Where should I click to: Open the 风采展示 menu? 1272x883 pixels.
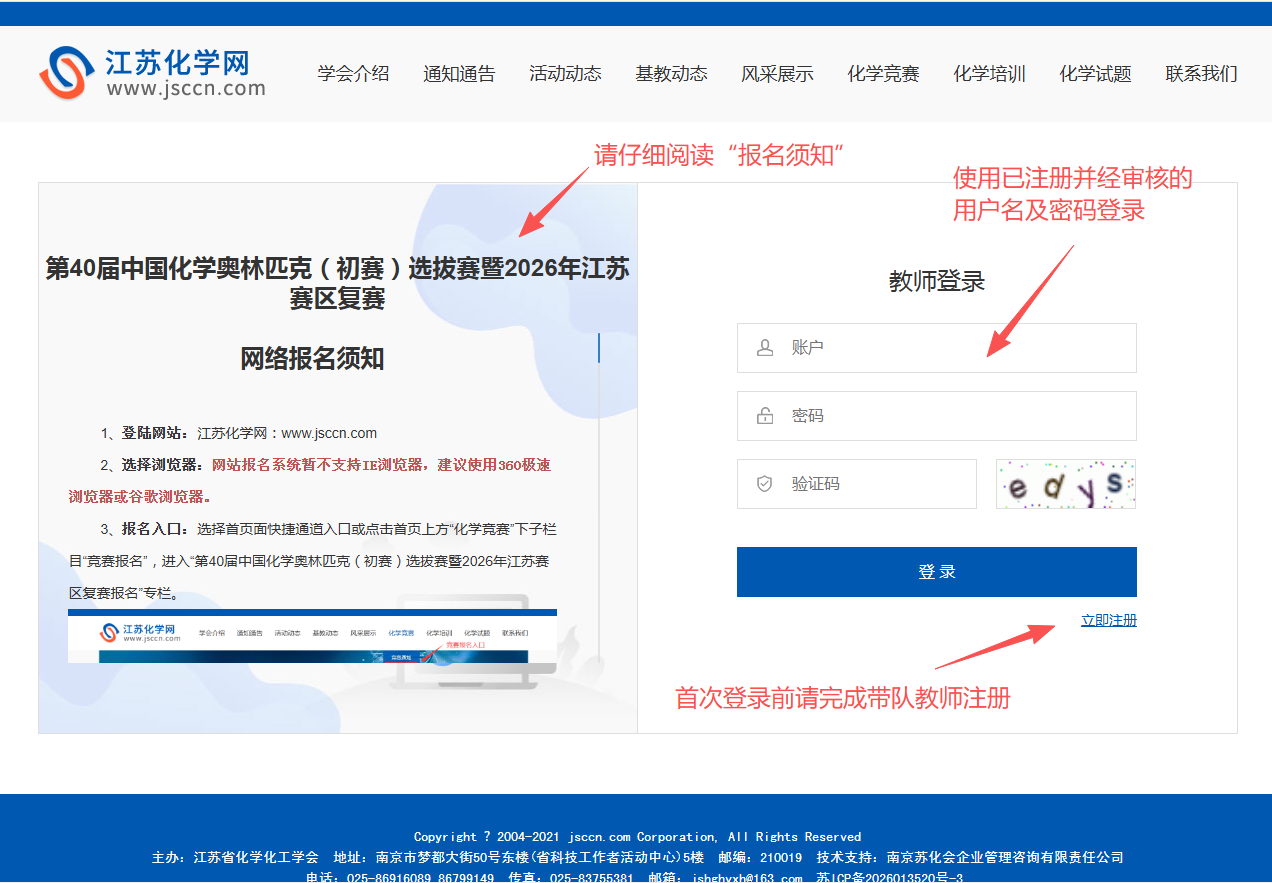777,74
